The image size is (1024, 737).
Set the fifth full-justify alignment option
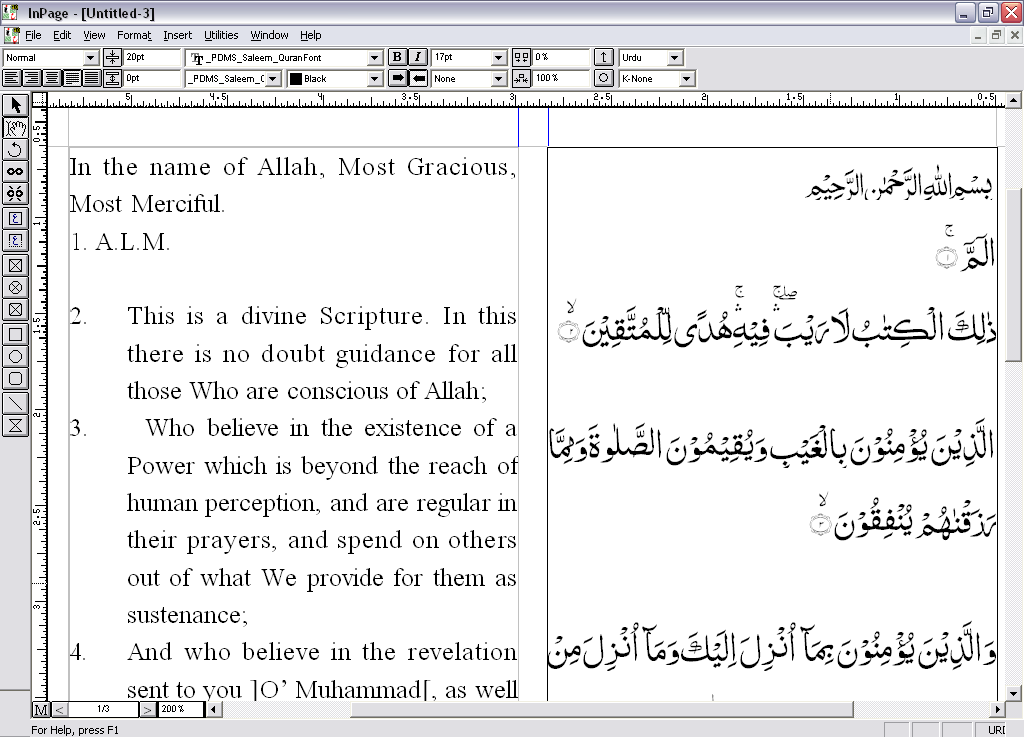point(92,78)
